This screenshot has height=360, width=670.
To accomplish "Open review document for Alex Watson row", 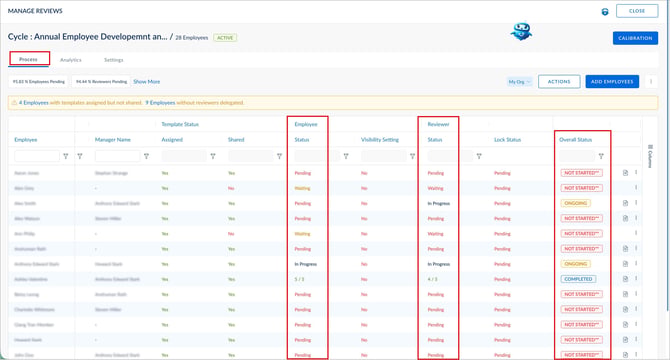I will pos(625,218).
